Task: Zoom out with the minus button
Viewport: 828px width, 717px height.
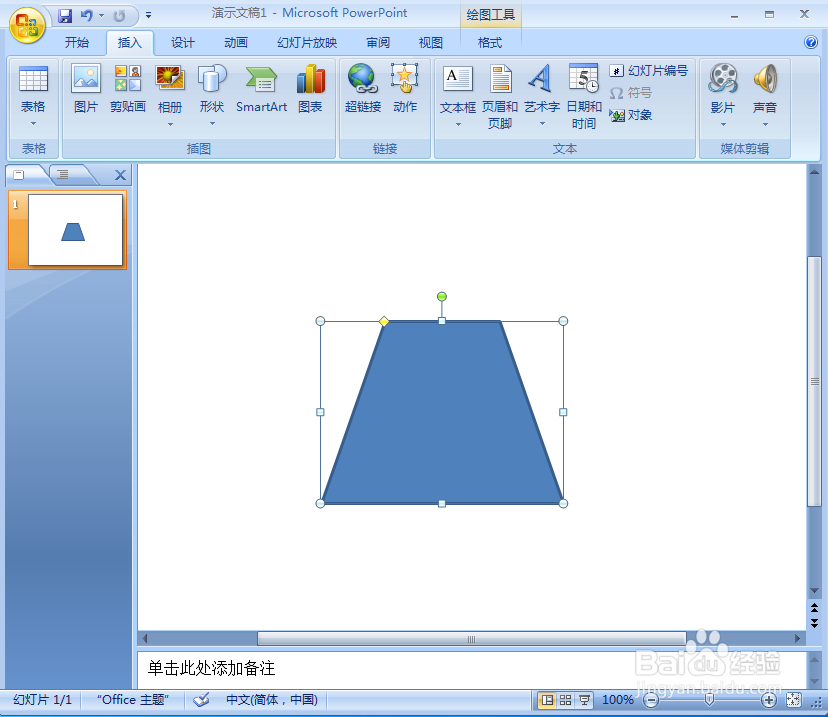Action: (x=651, y=701)
